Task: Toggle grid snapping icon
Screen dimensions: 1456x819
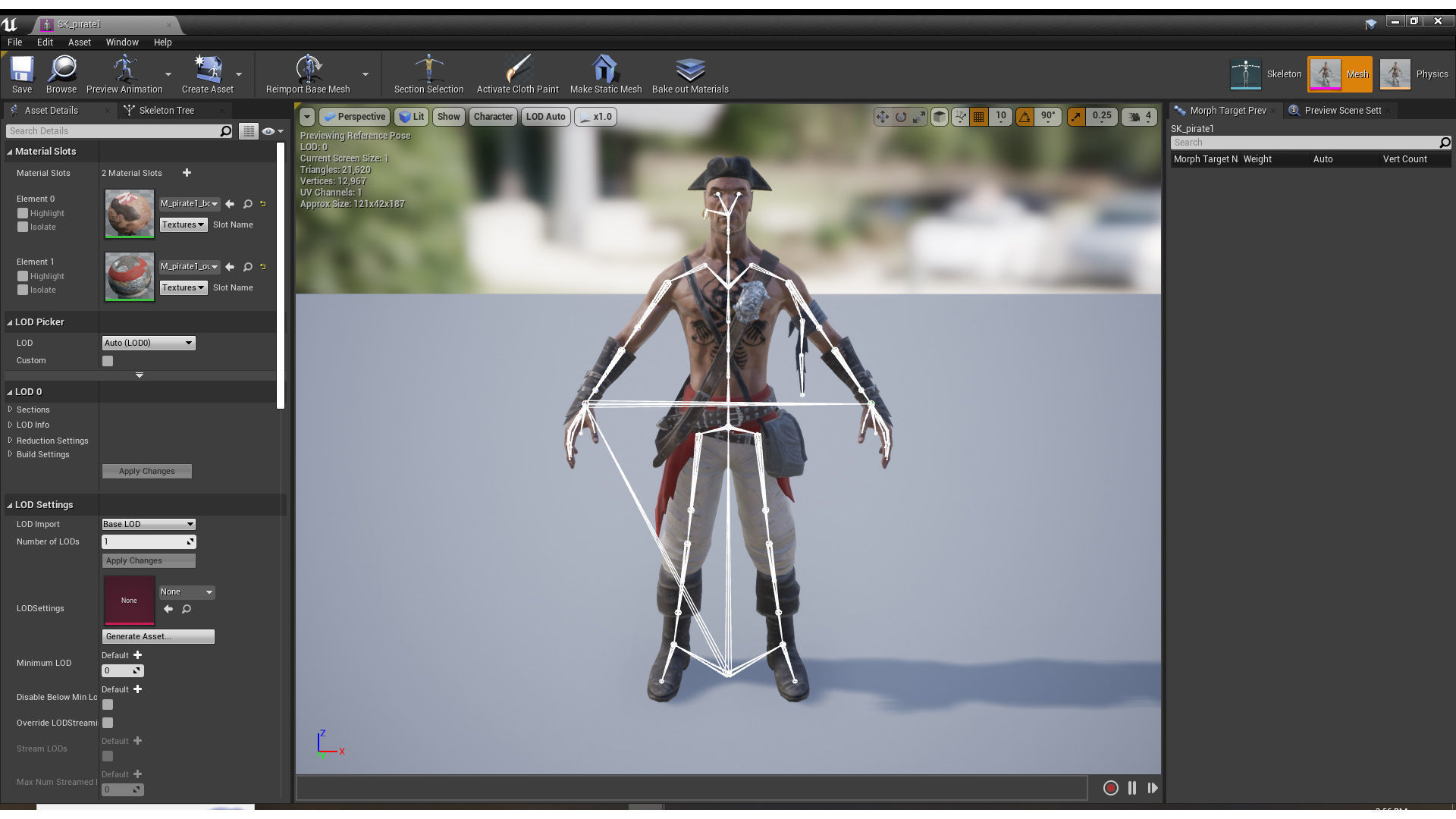Action: point(979,117)
